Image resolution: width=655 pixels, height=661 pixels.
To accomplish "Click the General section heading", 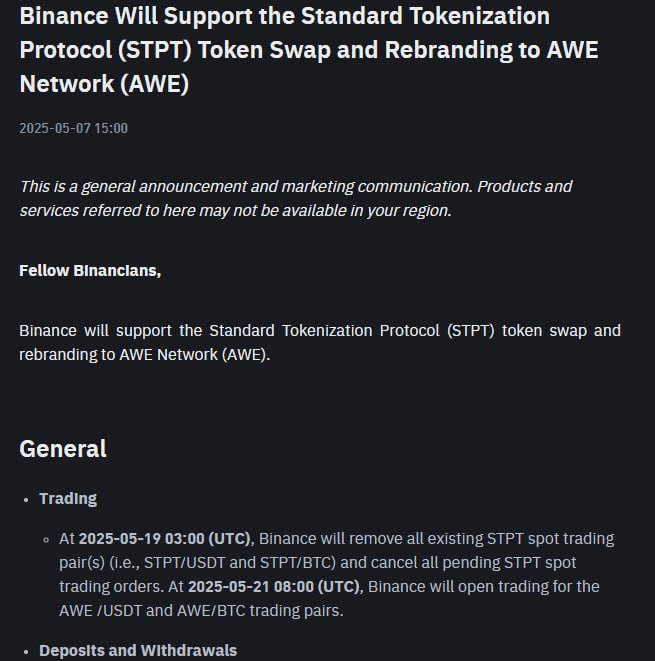I will click(x=63, y=449).
